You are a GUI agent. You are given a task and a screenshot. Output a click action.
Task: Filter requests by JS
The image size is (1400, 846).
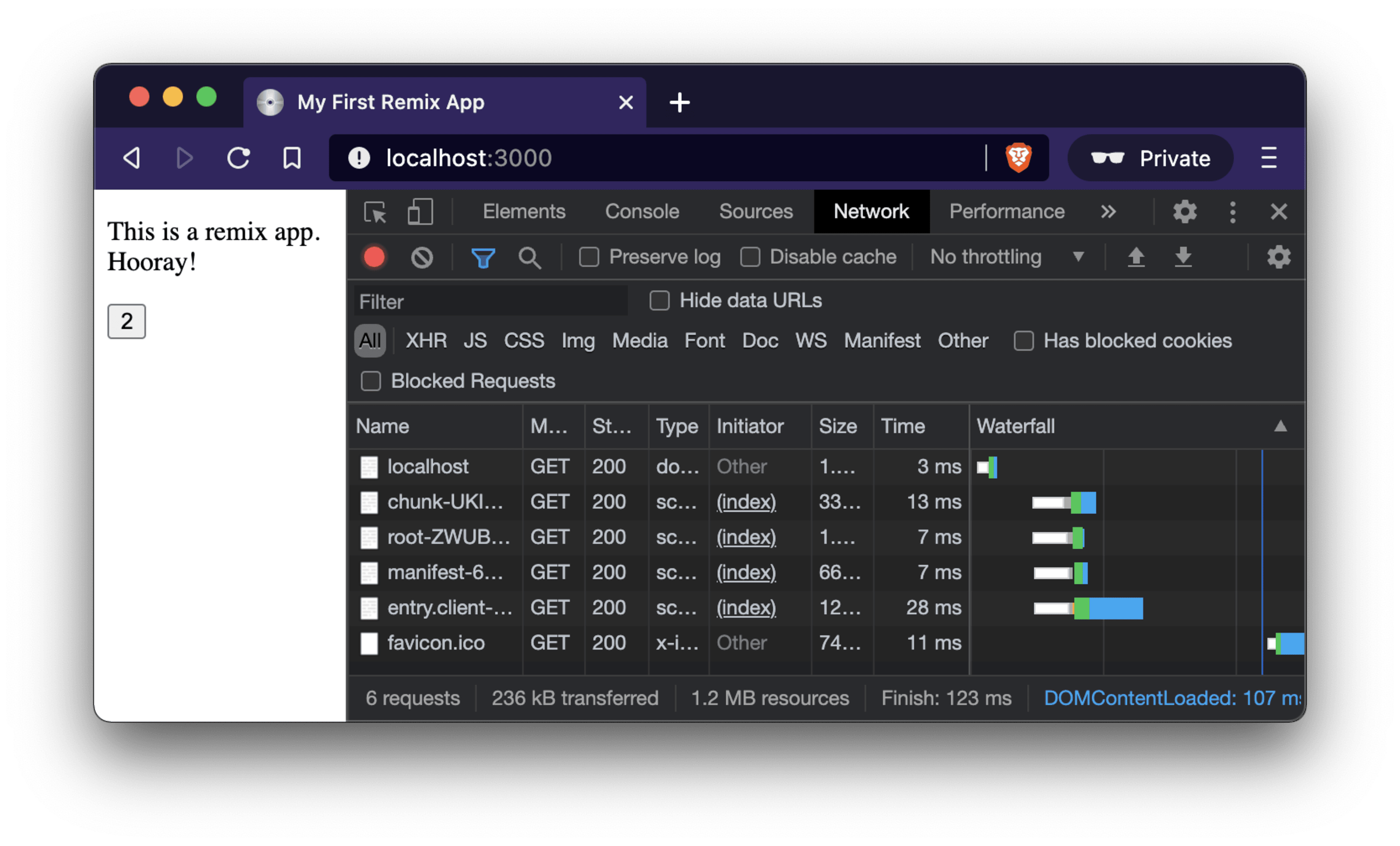[475, 341]
